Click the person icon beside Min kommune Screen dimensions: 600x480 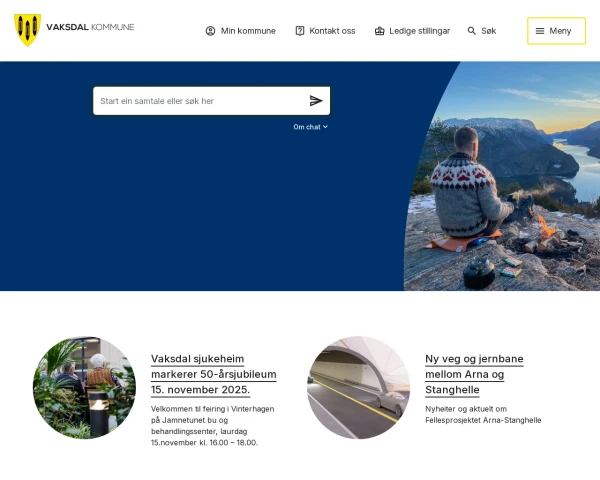210,31
